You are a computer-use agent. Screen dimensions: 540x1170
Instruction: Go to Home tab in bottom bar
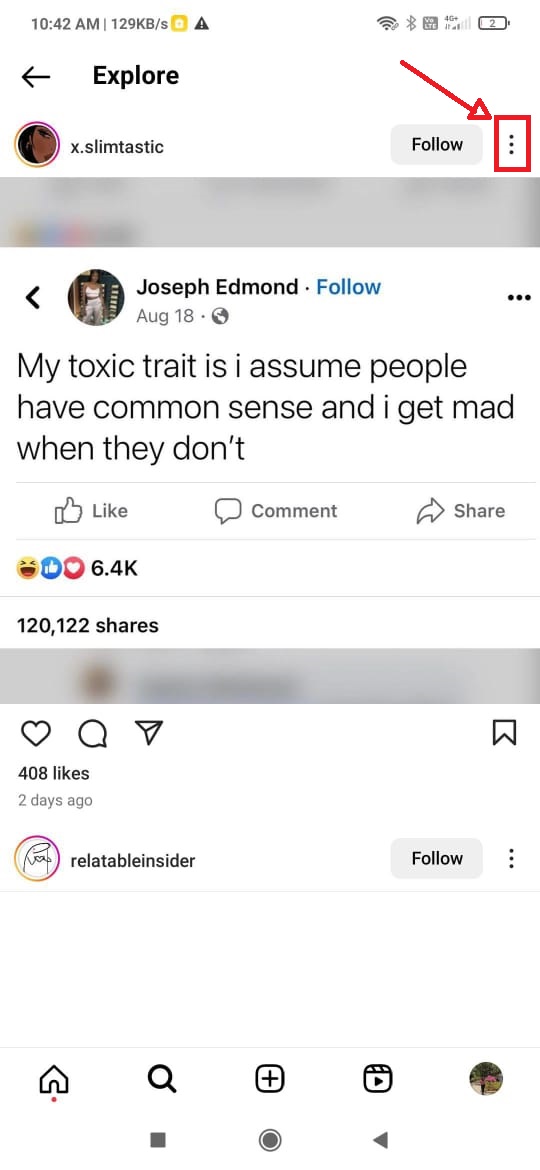(54, 1080)
